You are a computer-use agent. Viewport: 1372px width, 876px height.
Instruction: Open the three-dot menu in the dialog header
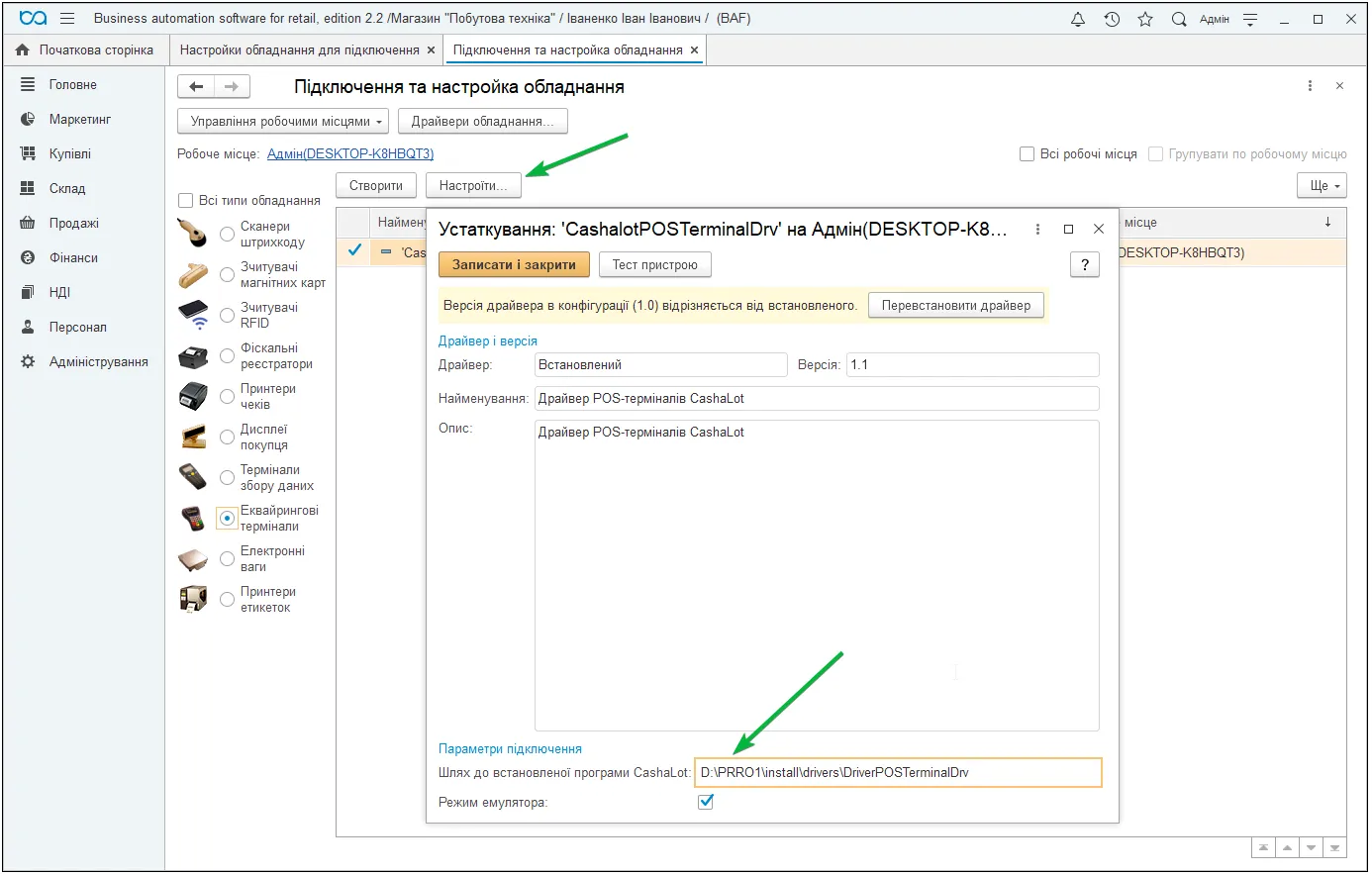(1037, 229)
